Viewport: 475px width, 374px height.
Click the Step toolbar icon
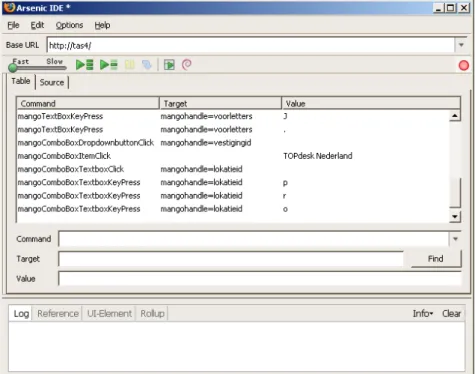coord(147,65)
